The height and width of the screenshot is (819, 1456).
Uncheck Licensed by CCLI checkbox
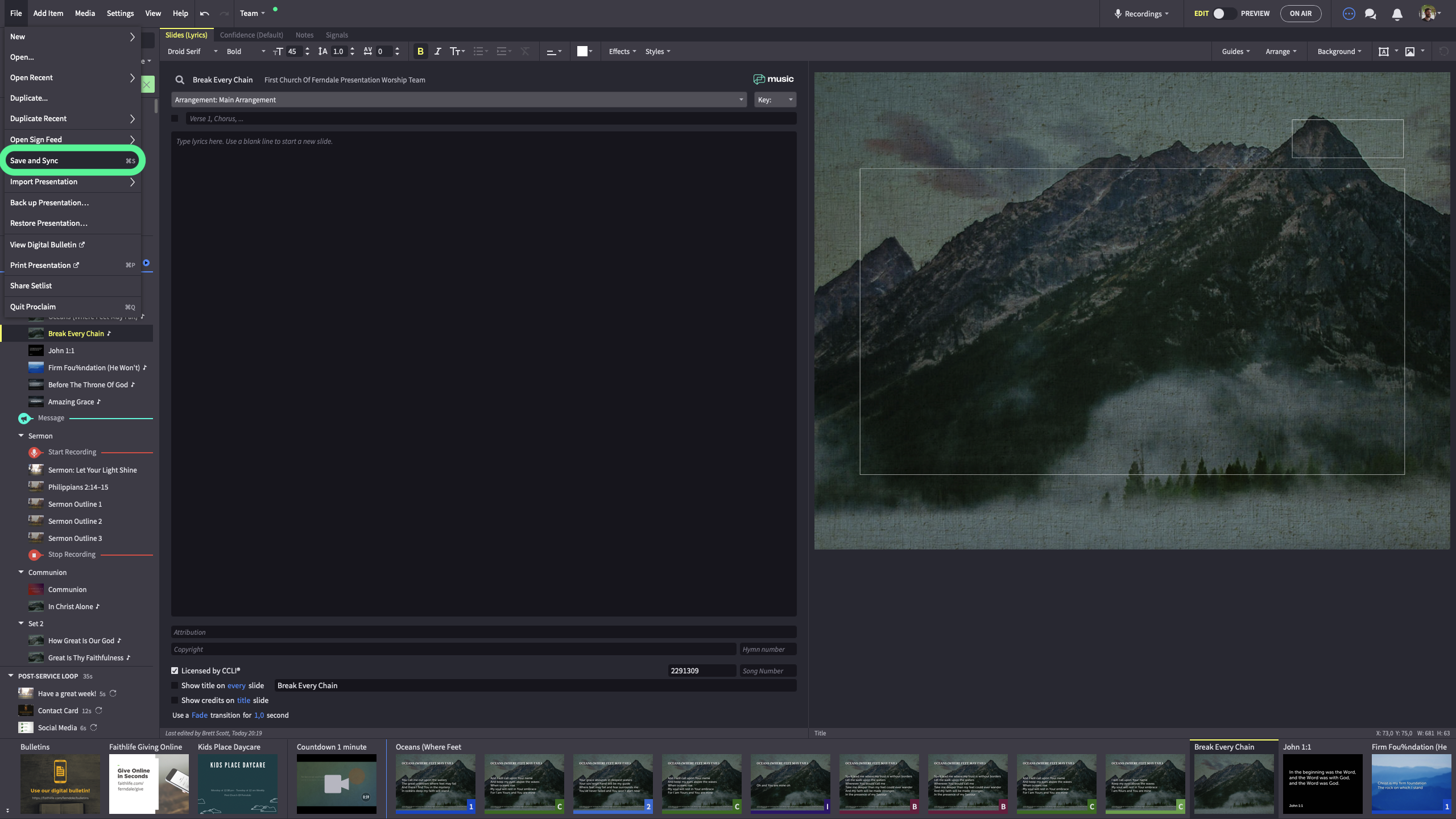click(175, 671)
